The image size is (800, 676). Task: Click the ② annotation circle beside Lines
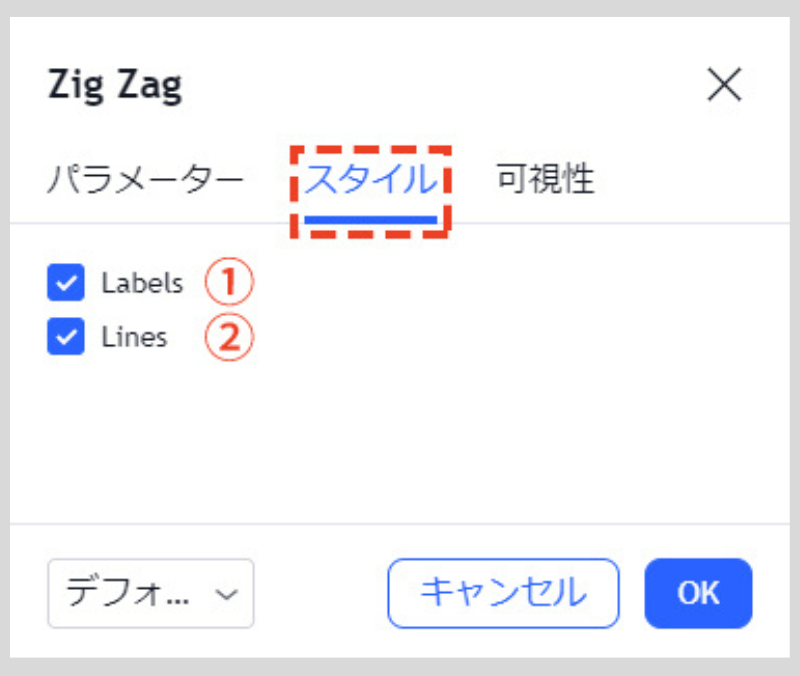pyautogui.click(x=228, y=337)
